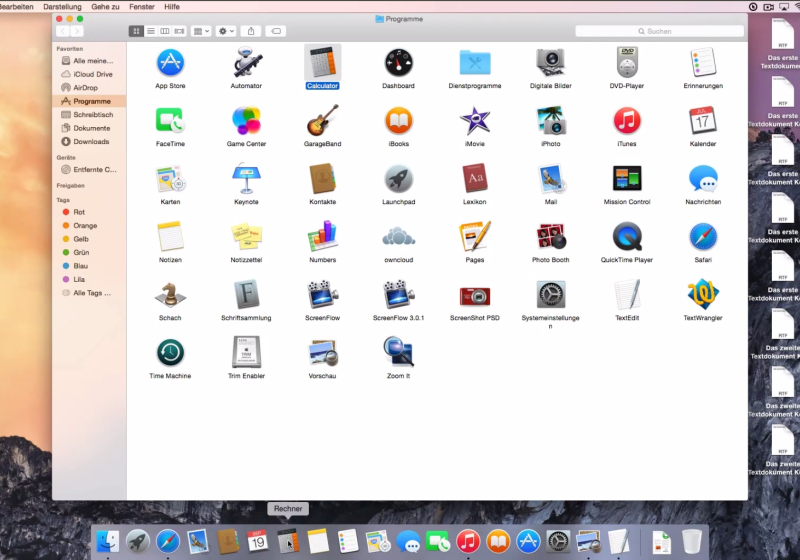
Task: Open the Fenster menu in menu bar
Action: coord(141,6)
